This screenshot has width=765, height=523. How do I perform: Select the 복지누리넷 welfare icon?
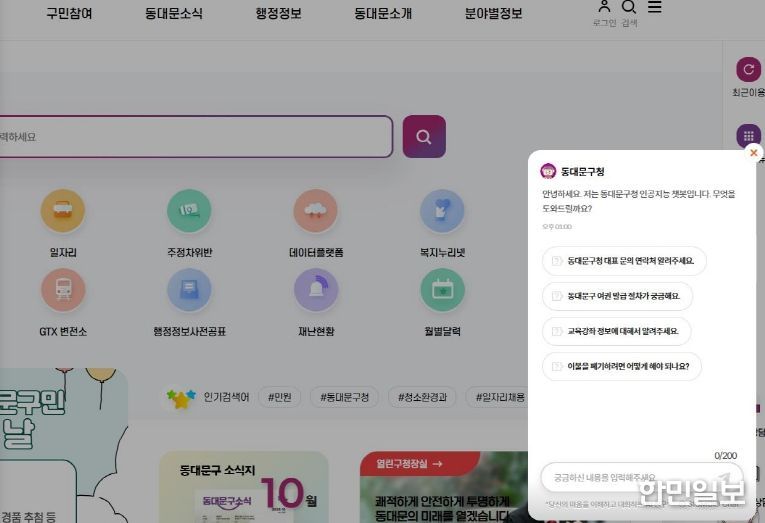coord(442,211)
